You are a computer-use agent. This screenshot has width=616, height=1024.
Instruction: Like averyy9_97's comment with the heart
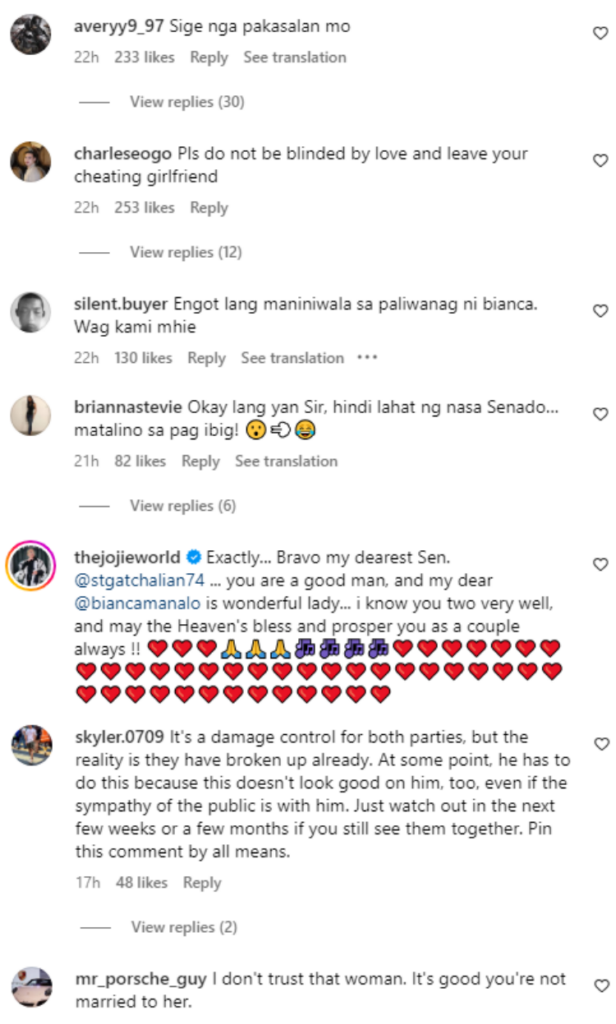pyautogui.click(x=600, y=34)
